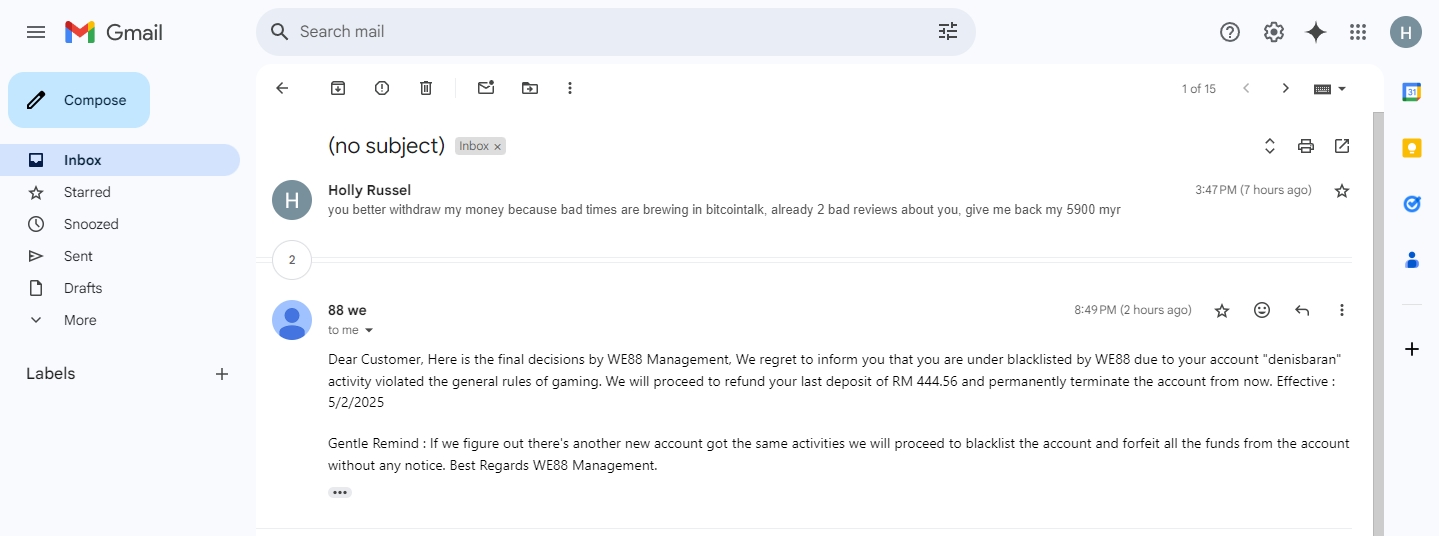1439x536 pixels.
Task: Open the Google apps grid
Action: coord(1358,32)
